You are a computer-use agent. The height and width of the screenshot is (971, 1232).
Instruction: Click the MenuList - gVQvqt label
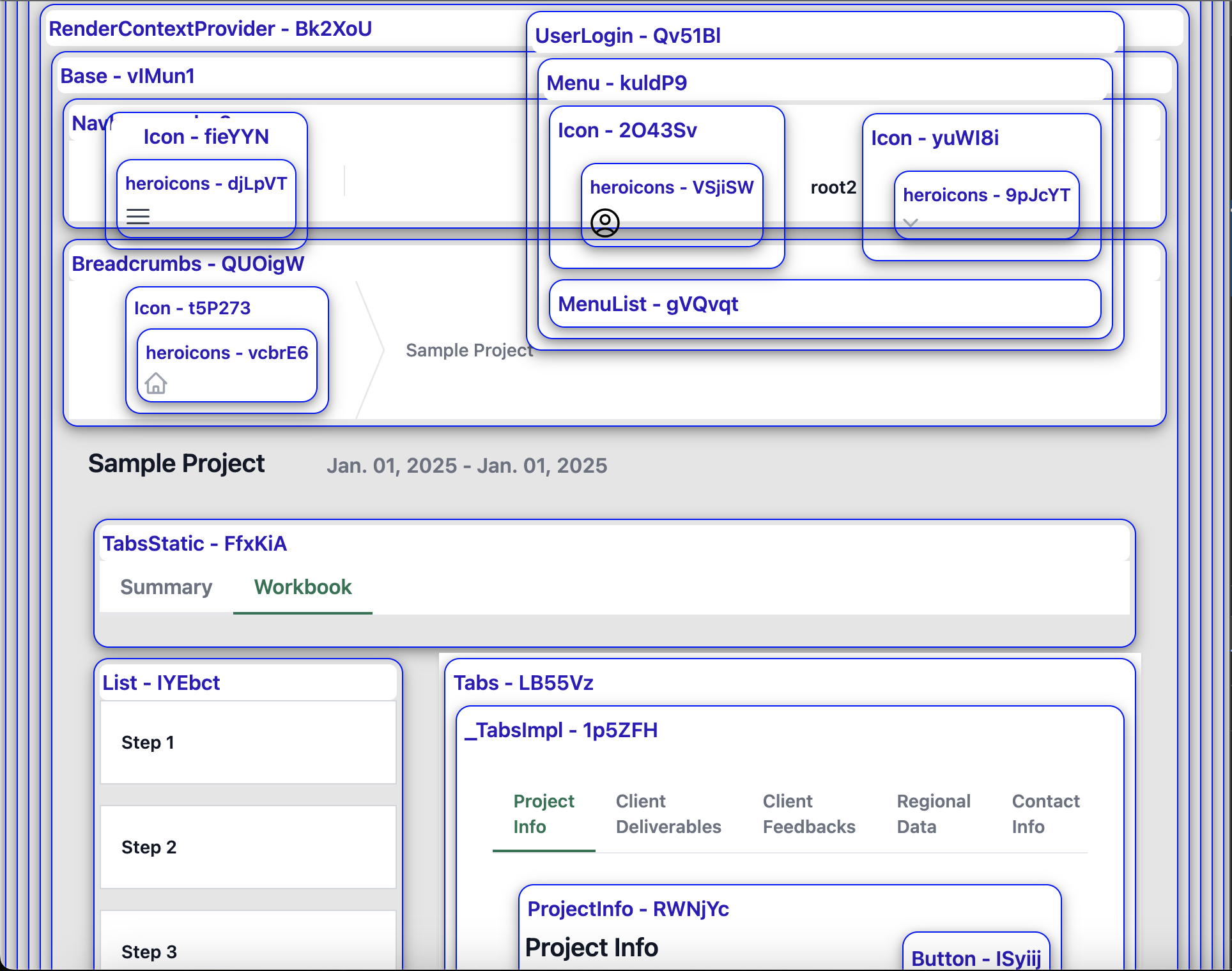tap(648, 304)
